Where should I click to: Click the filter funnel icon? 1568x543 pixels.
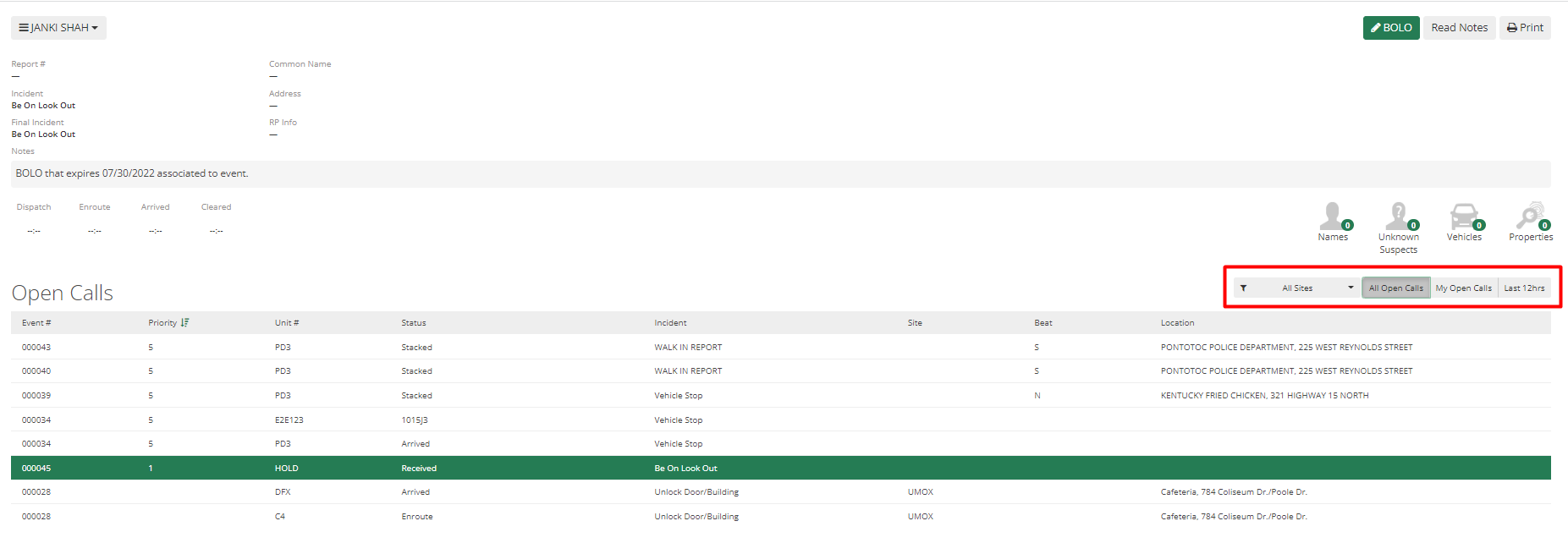click(x=1243, y=288)
